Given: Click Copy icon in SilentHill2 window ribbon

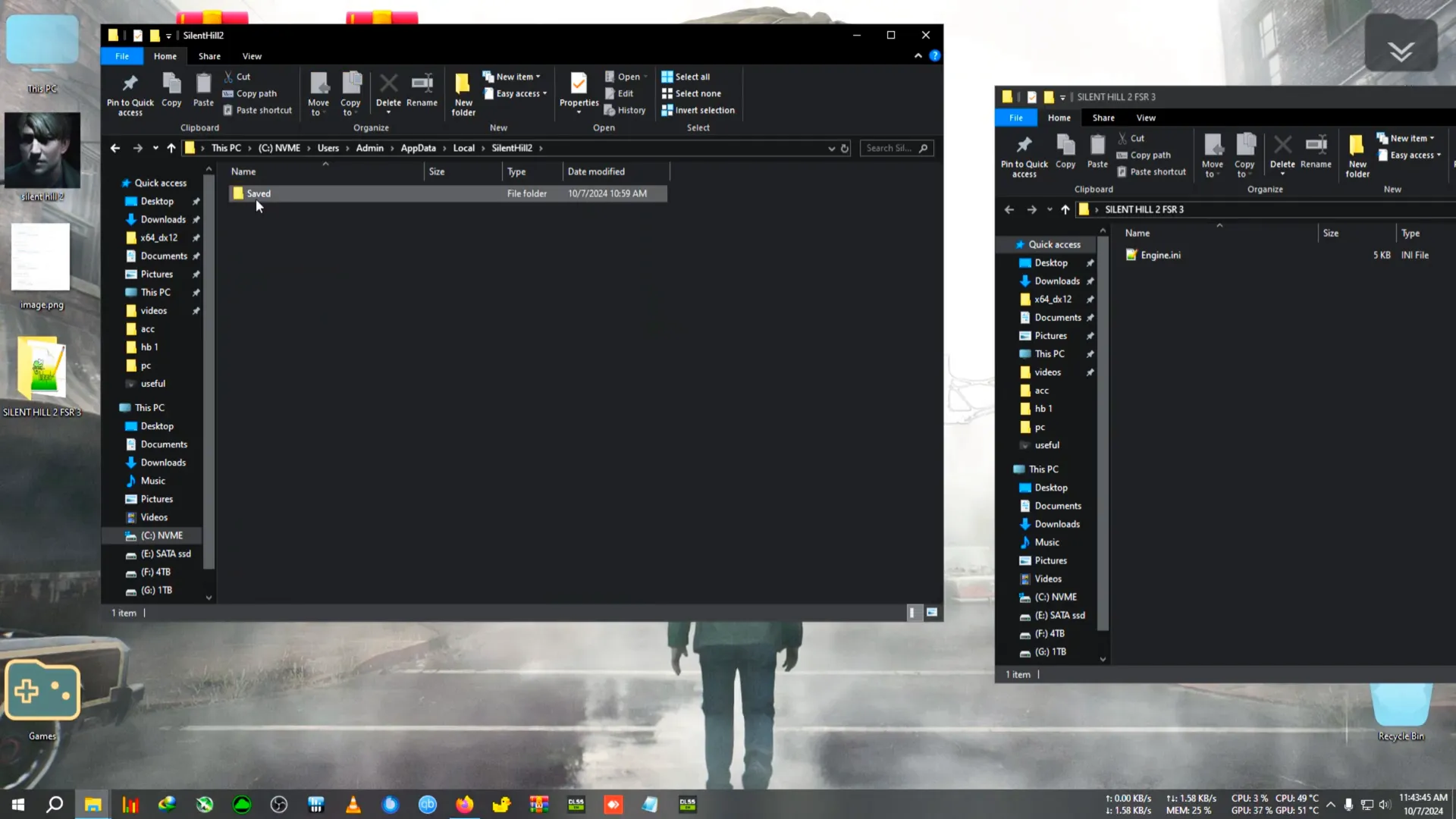Looking at the screenshot, I should [x=171, y=90].
